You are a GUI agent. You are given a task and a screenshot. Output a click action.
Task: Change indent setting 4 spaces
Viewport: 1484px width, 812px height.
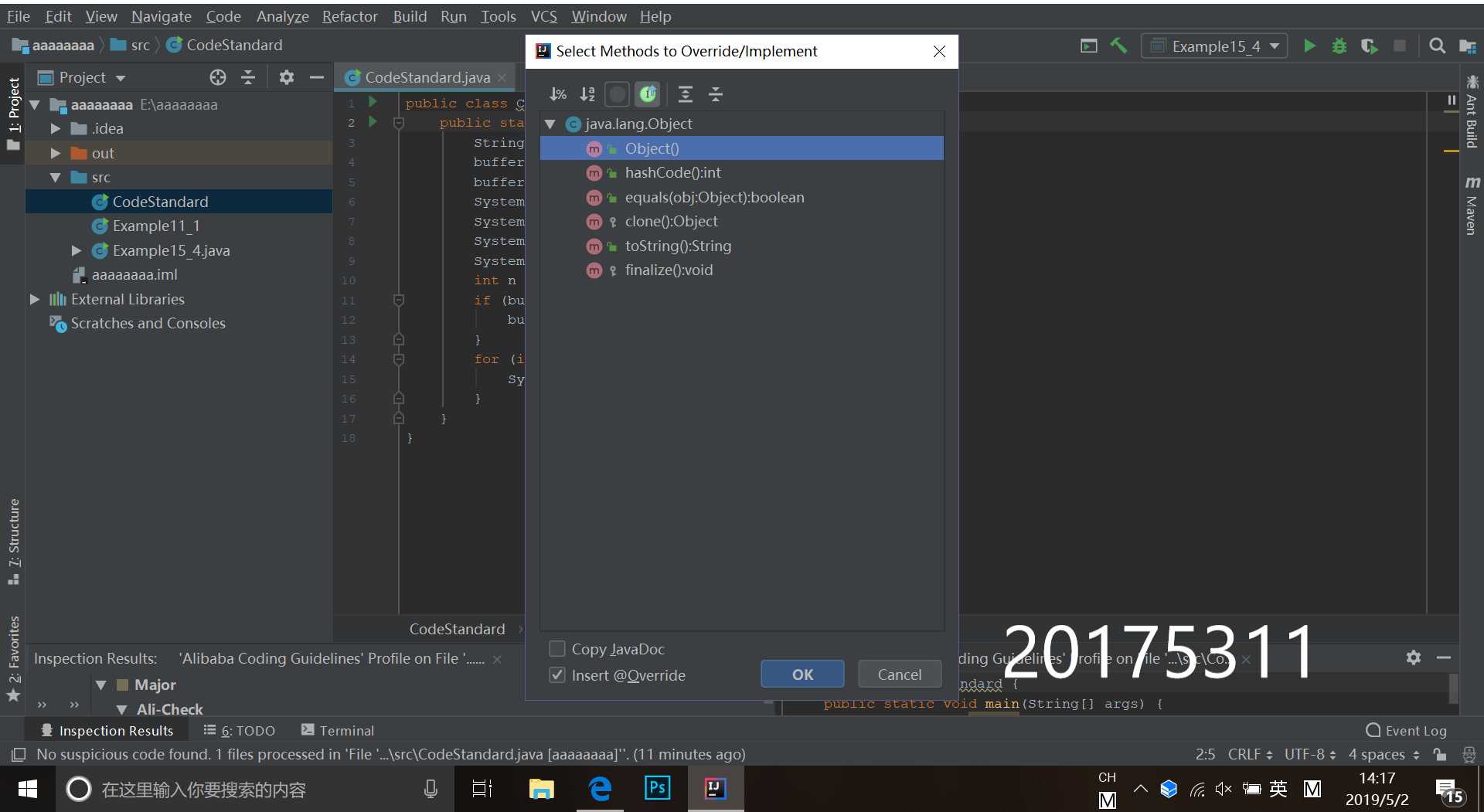click(x=1384, y=754)
